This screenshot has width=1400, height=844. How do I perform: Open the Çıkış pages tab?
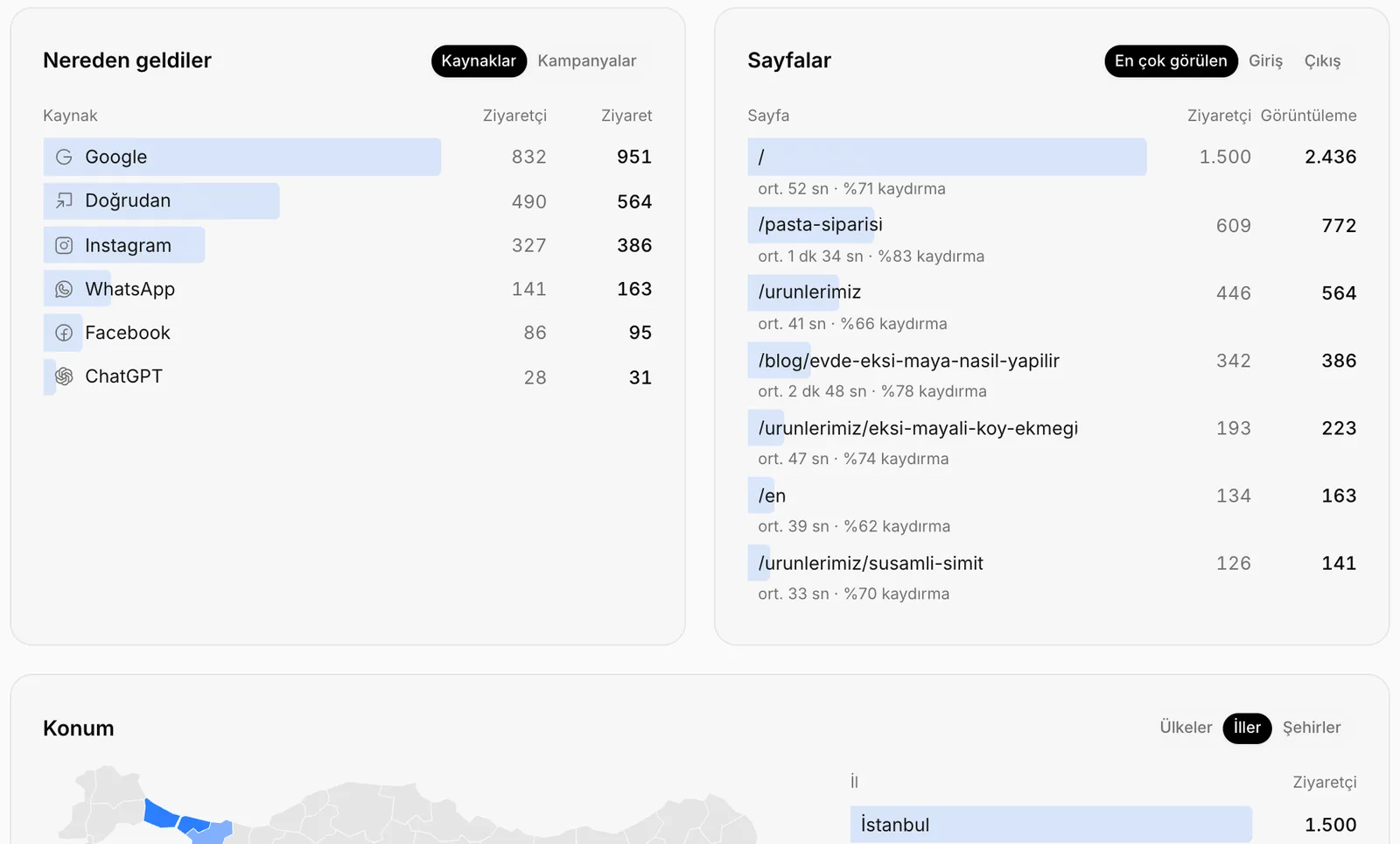tap(1322, 61)
